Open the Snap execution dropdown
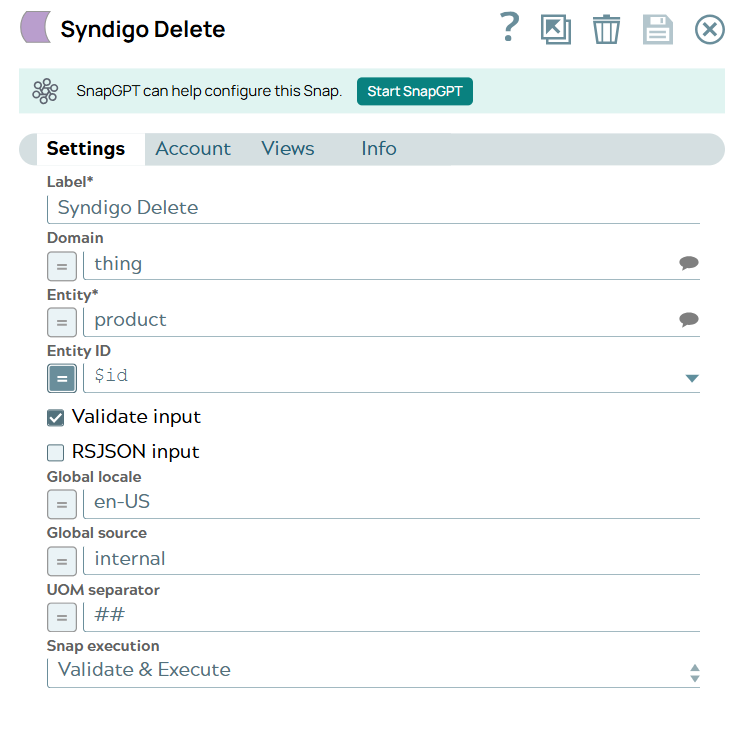Viewport: 742px width, 732px height. click(x=372, y=671)
